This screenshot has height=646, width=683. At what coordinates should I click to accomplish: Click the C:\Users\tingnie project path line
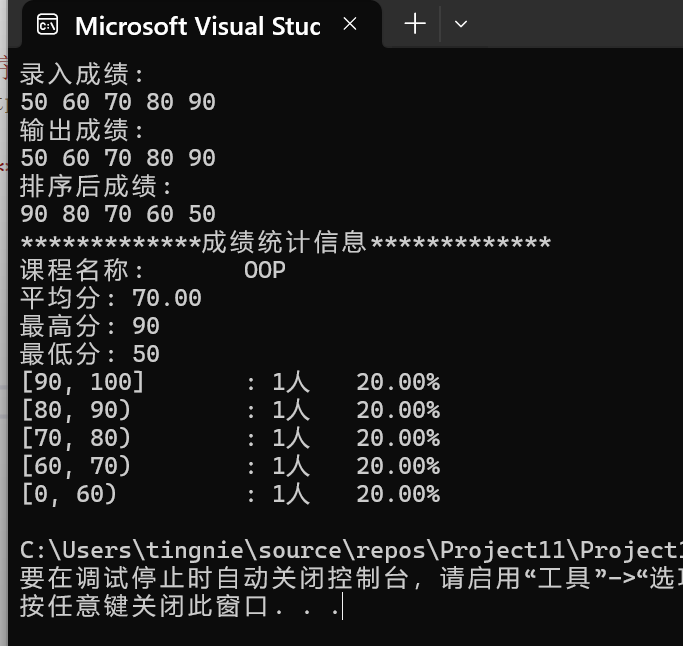point(351,550)
